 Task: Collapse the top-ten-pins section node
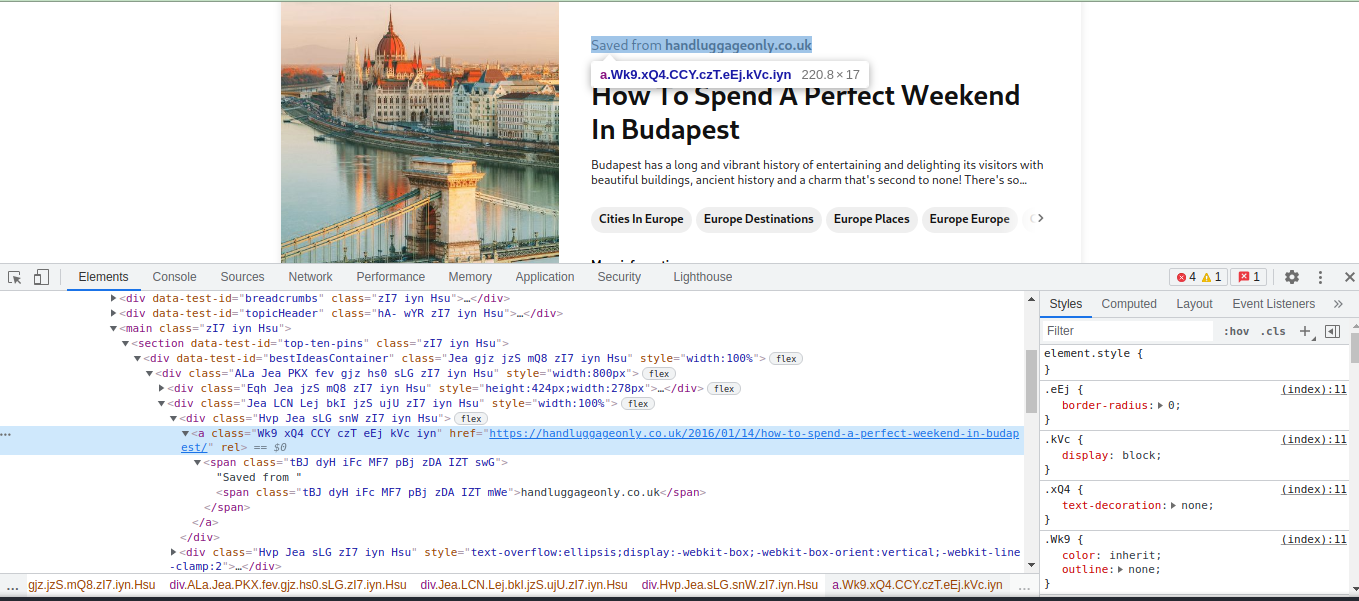tap(125, 343)
